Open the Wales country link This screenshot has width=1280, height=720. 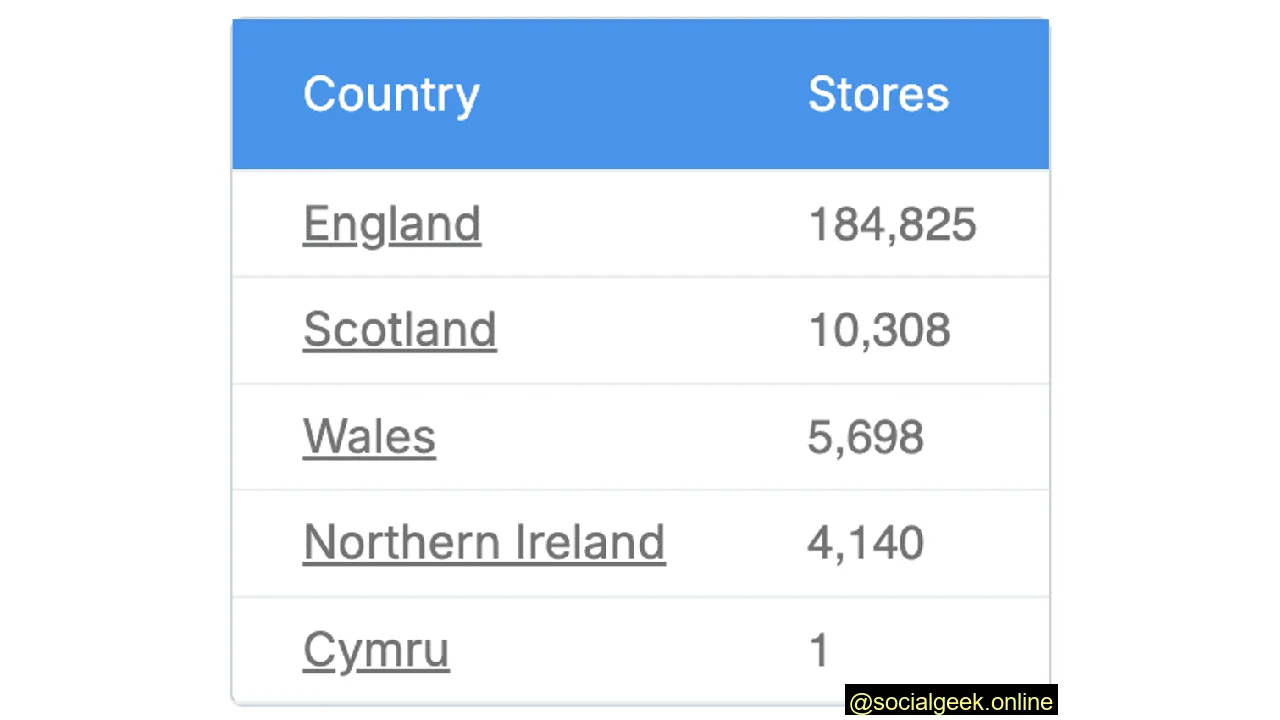click(x=369, y=437)
